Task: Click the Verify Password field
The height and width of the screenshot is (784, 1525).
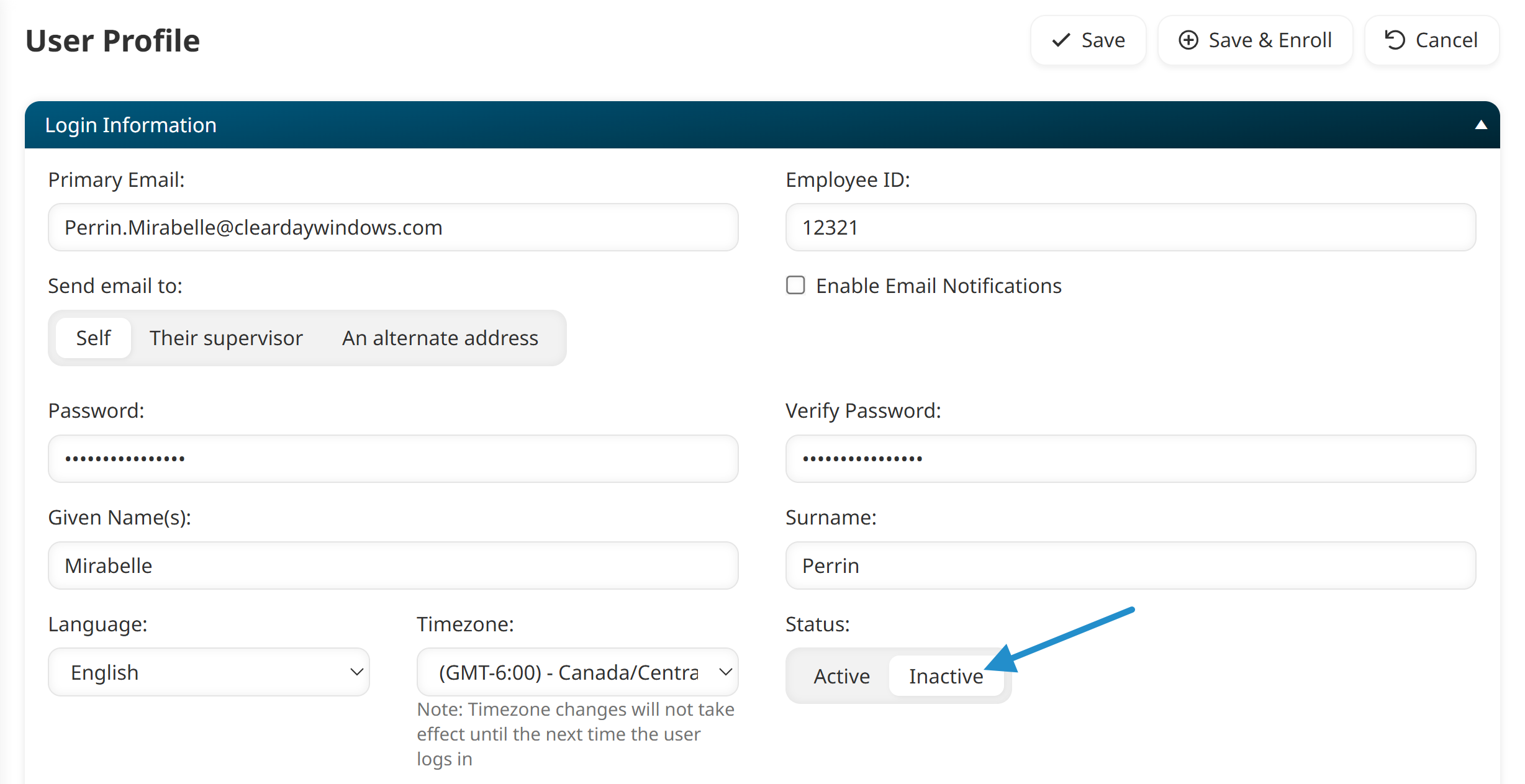Action: [1130, 459]
